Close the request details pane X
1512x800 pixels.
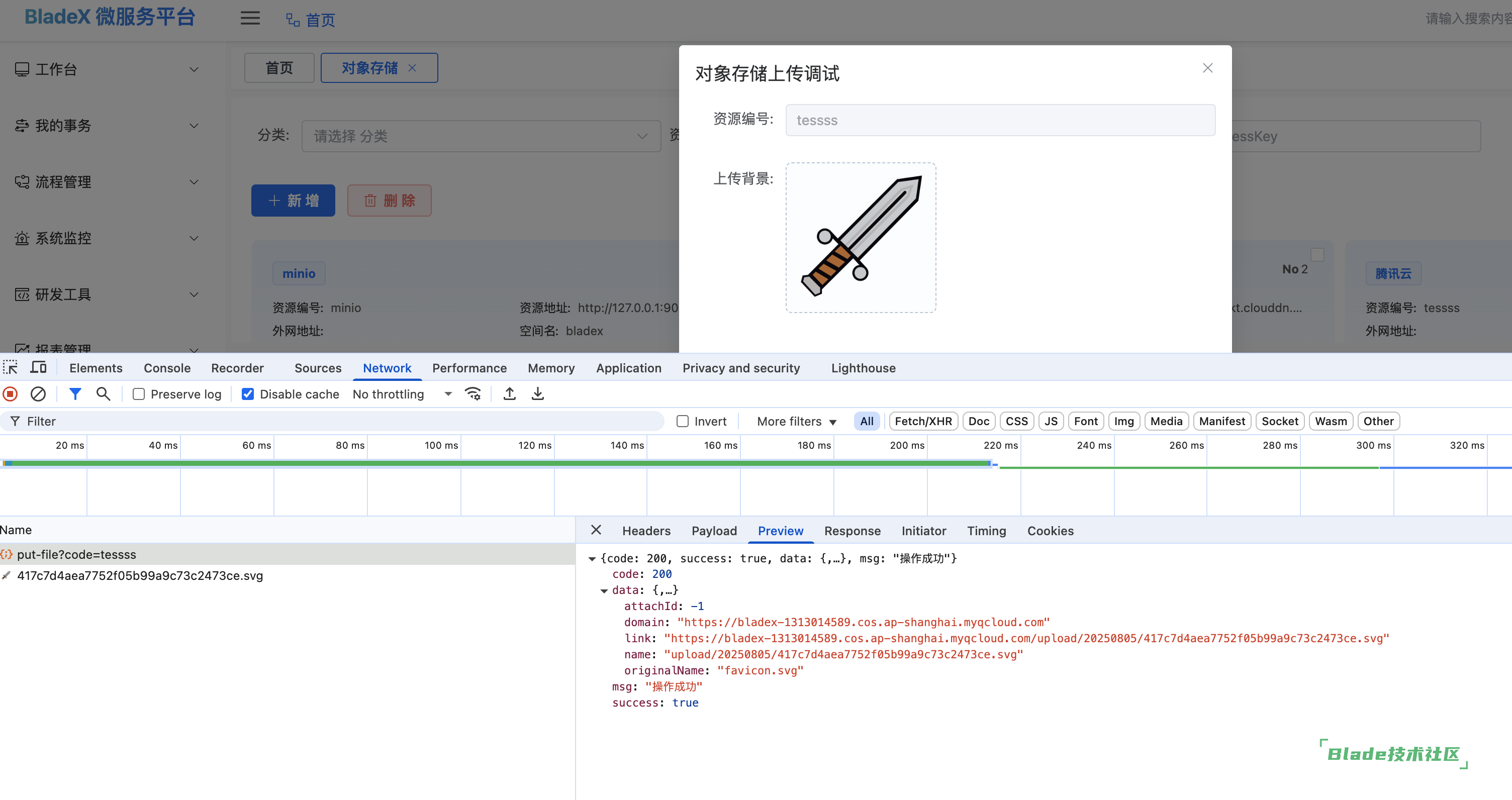[596, 530]
